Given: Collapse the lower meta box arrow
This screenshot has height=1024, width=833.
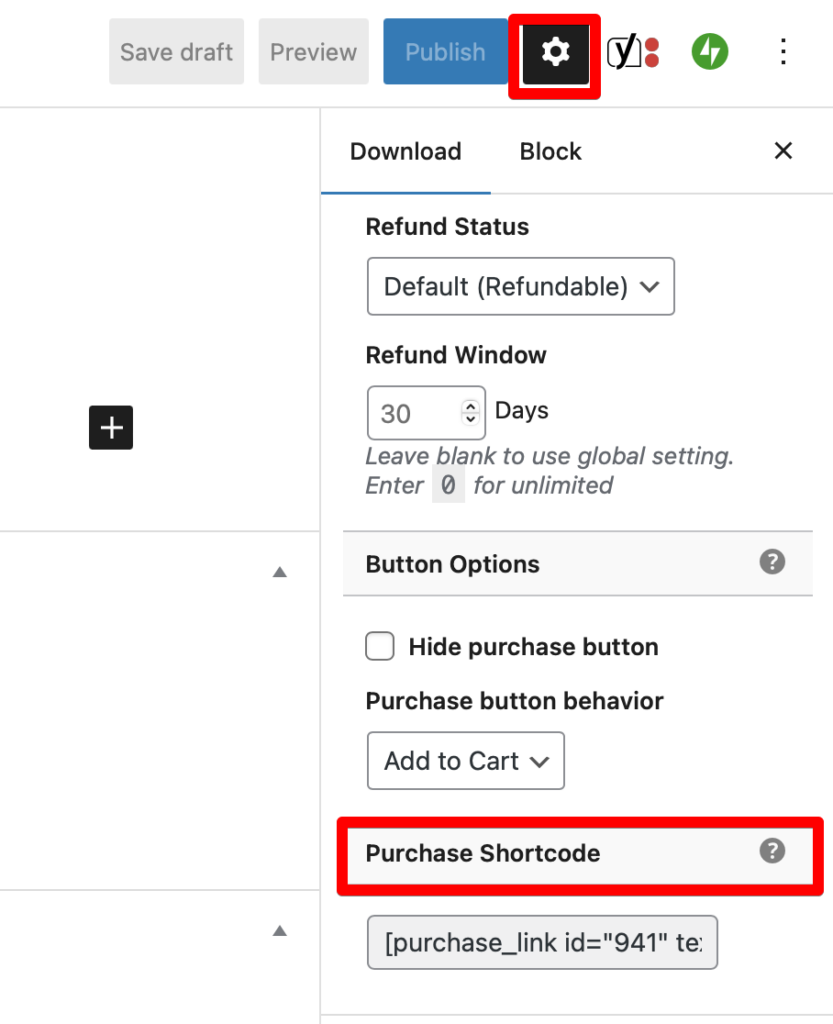Looking at the screenshot, I should tap(279, 931).
